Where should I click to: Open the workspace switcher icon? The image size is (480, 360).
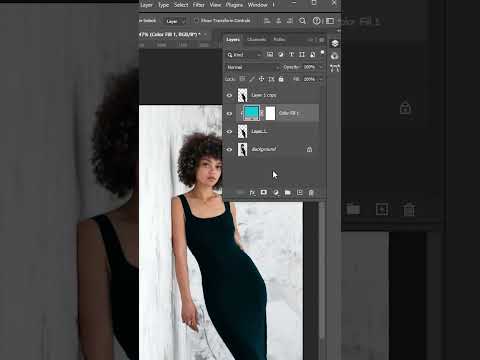coord(330,21)
